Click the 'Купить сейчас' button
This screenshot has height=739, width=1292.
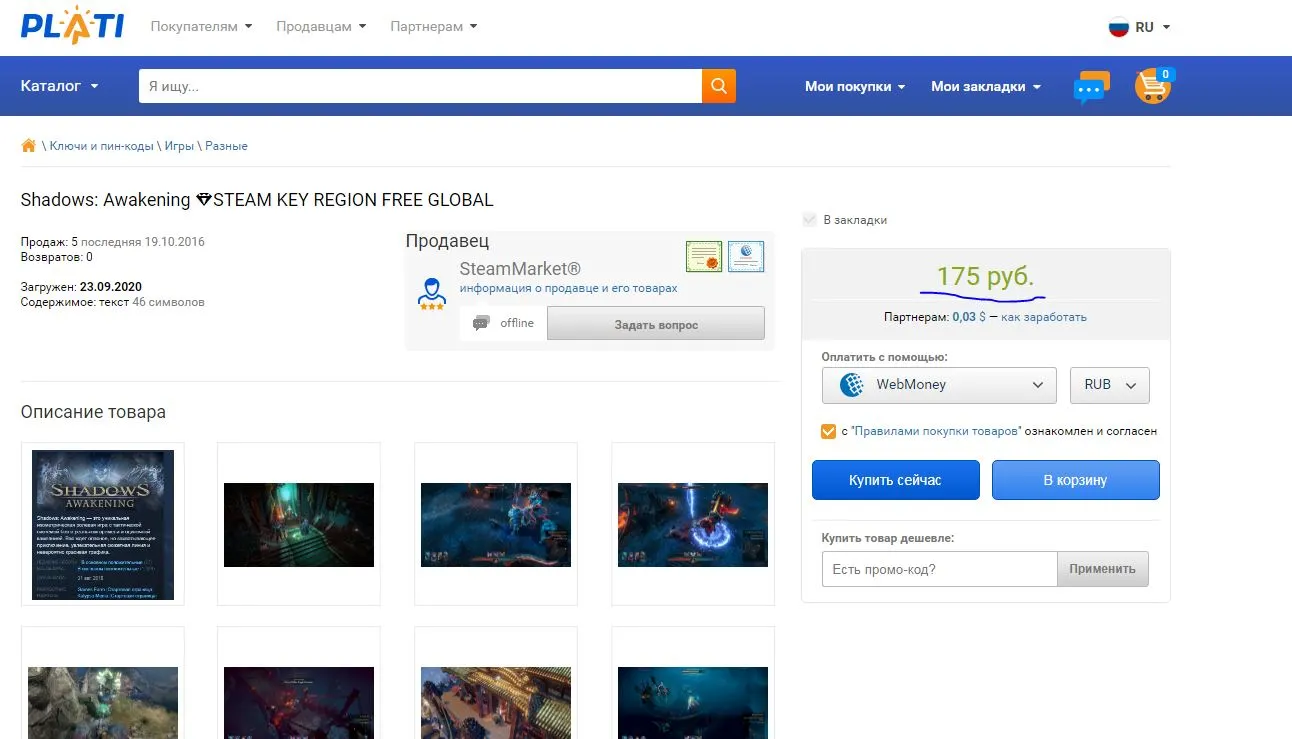895,480
